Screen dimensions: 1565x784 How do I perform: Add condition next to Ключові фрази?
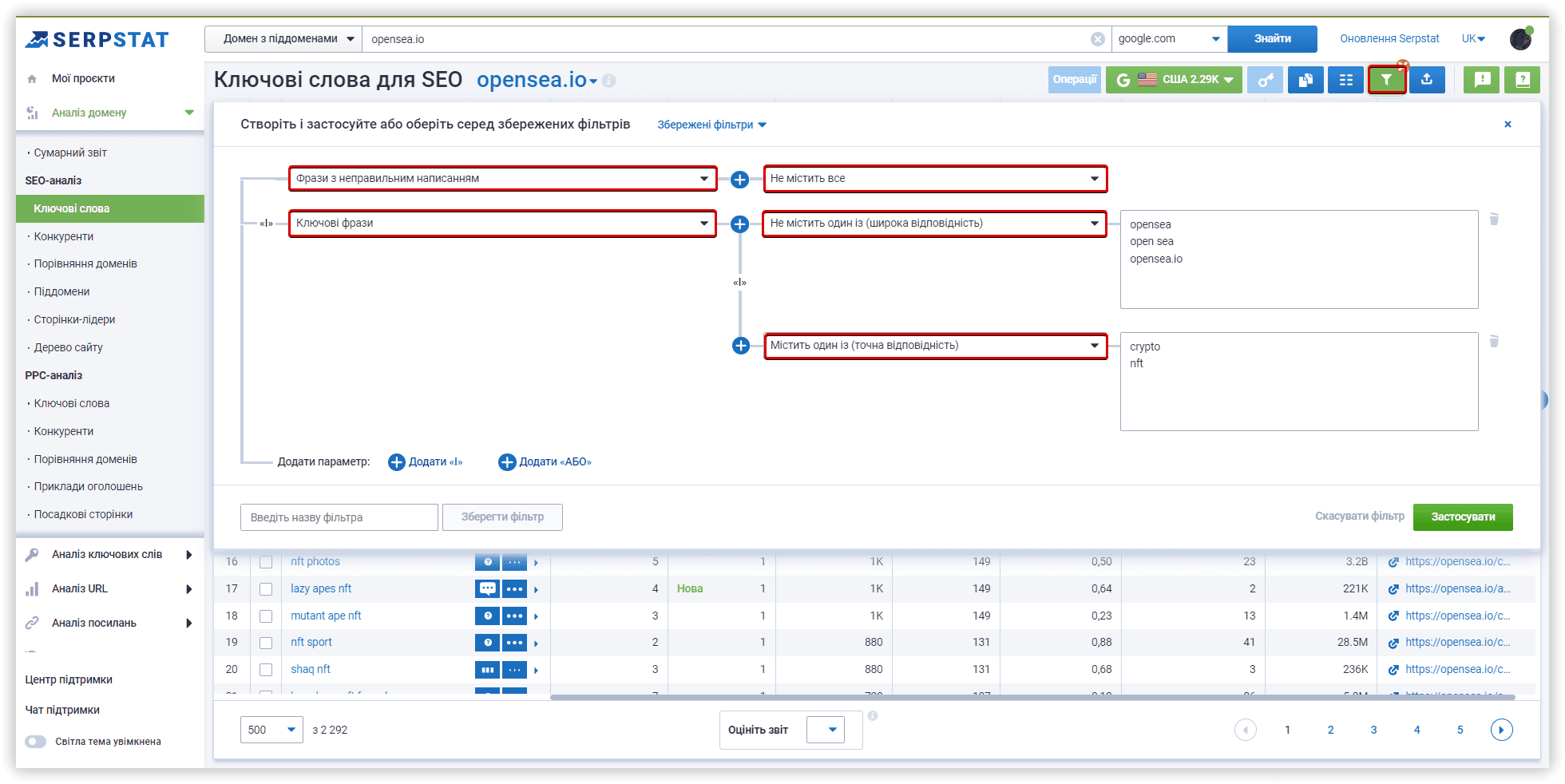(x=740, y=224)
